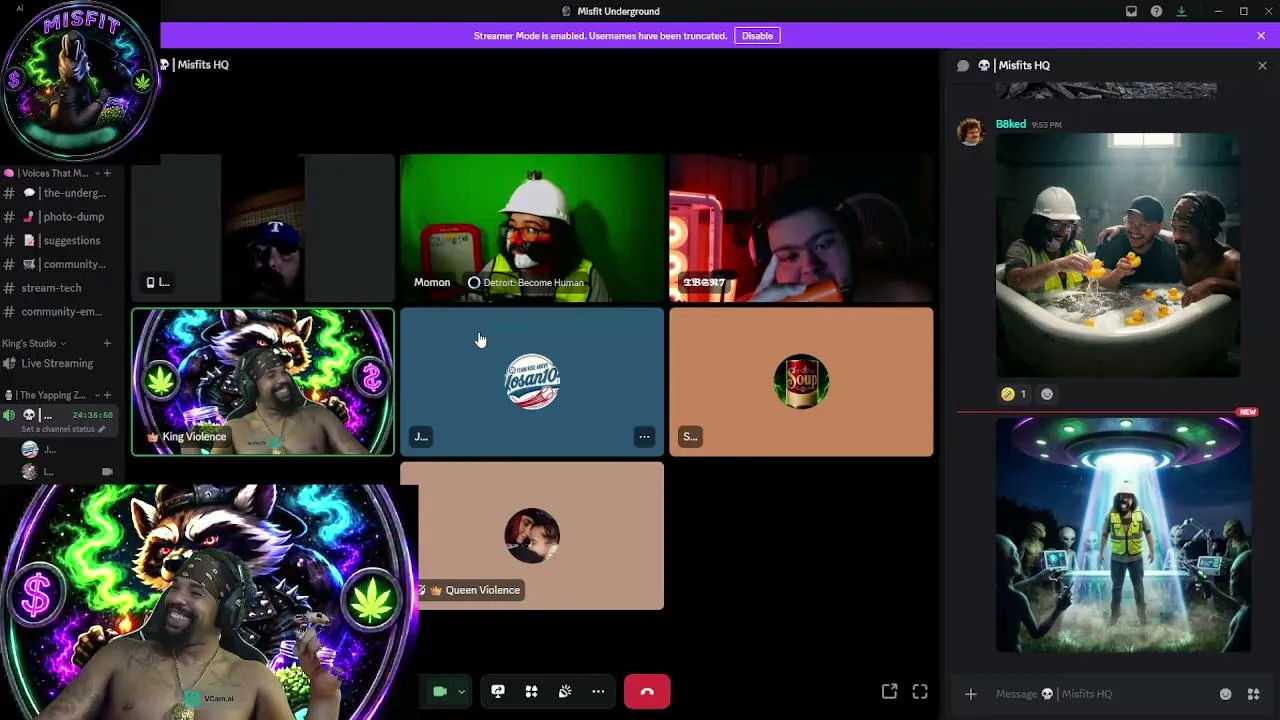Select the King Violence video tile

point(263,382)
